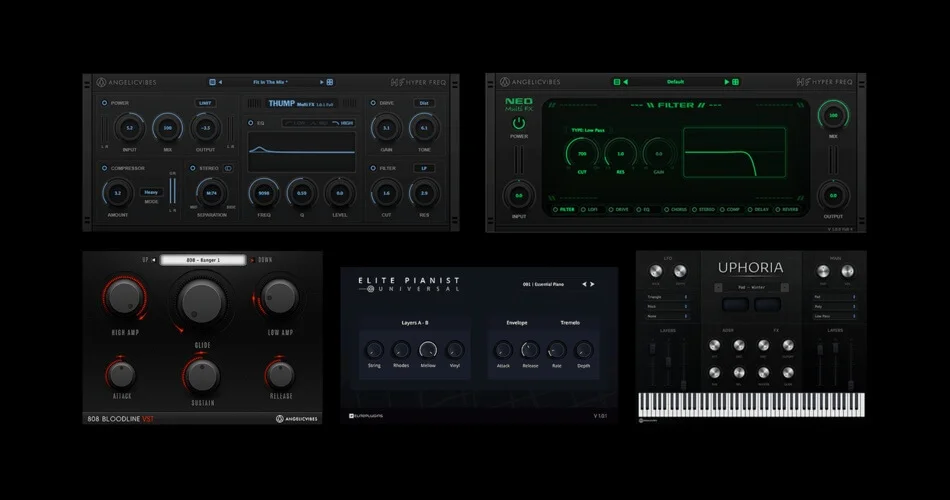Click right dark pad button in Uphoria
Screen dimensions: 950x500
[767, 304]
